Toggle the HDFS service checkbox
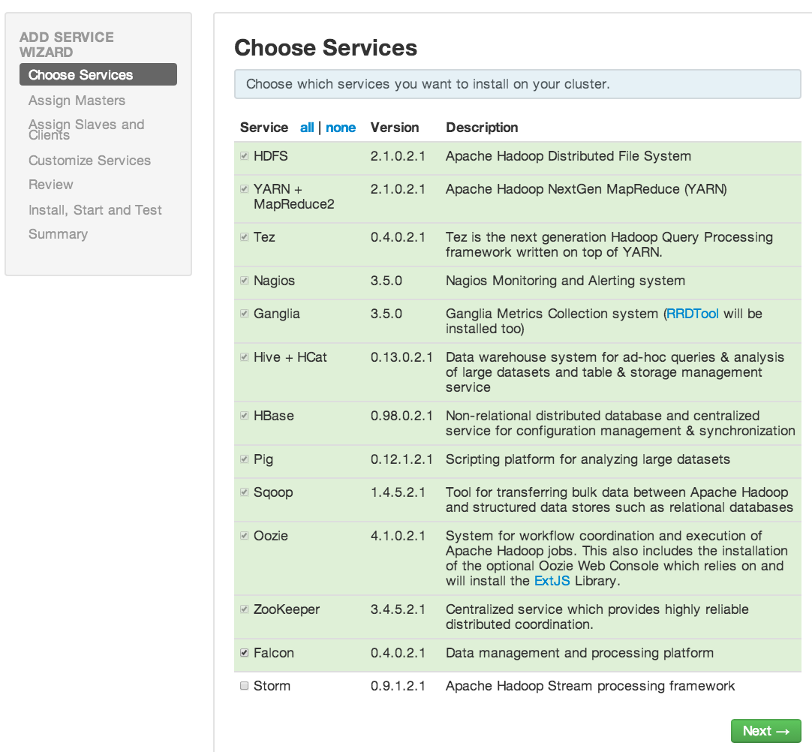The height and width of the screenshot is (752, 812). (x=244, y=156)
